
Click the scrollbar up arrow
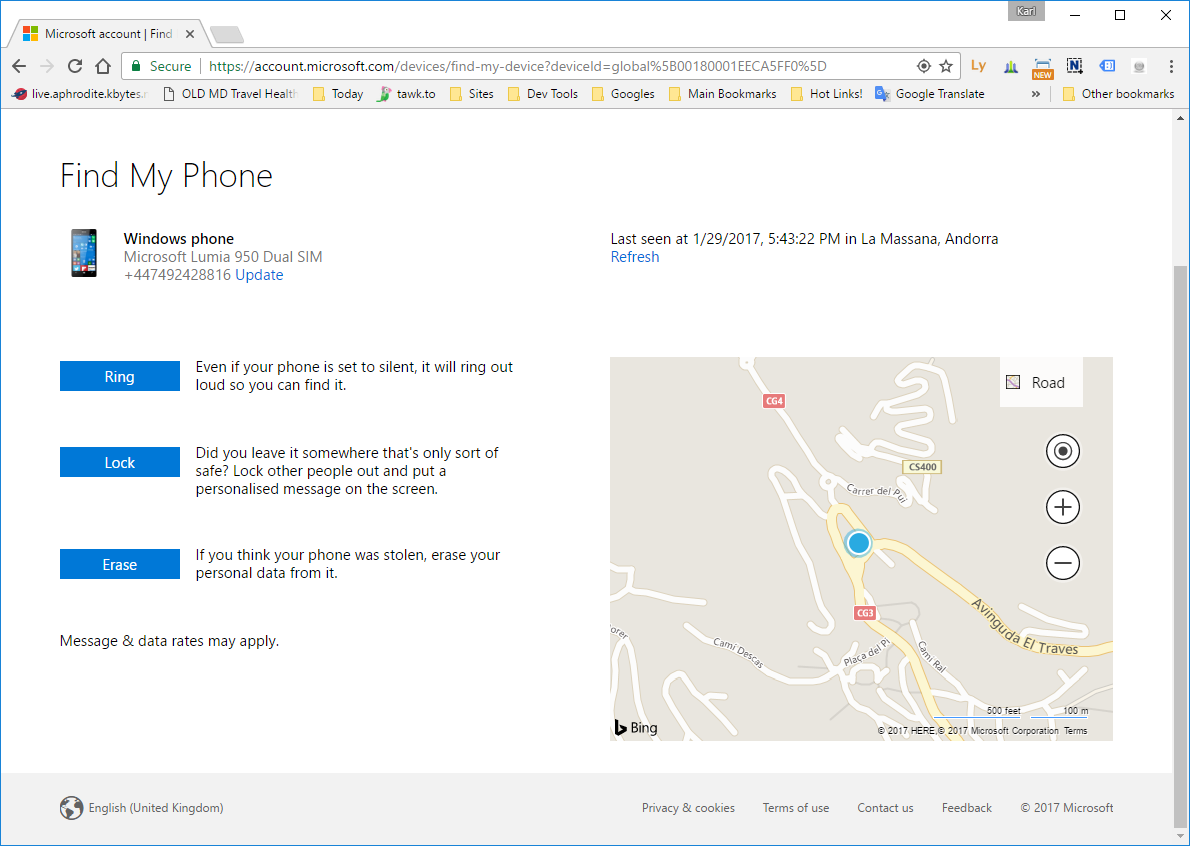[x=1180, y=118]
